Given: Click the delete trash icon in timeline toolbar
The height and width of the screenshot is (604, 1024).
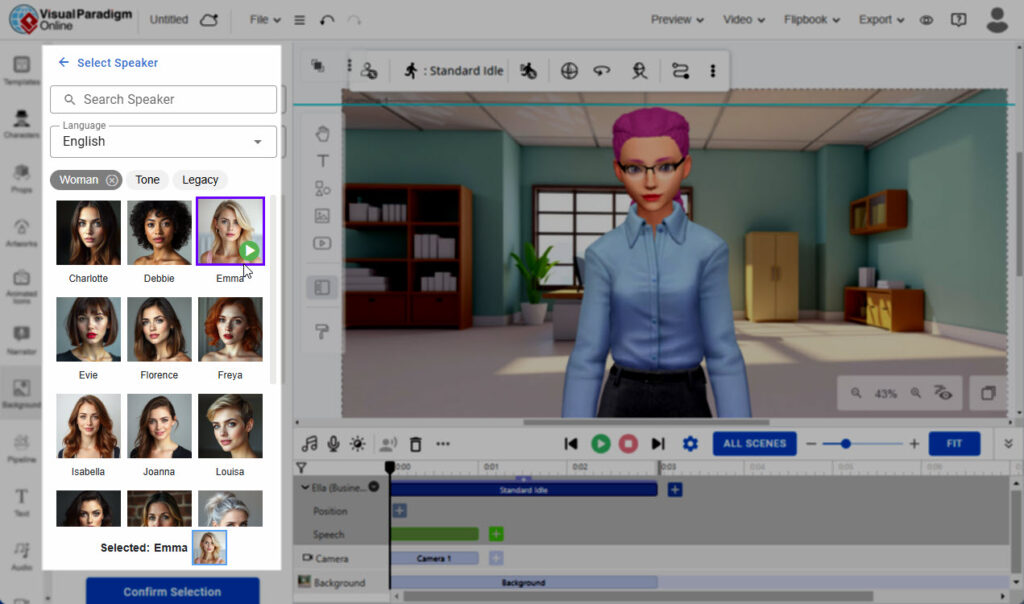Looking at the screenshot, I should coord(415,443).
